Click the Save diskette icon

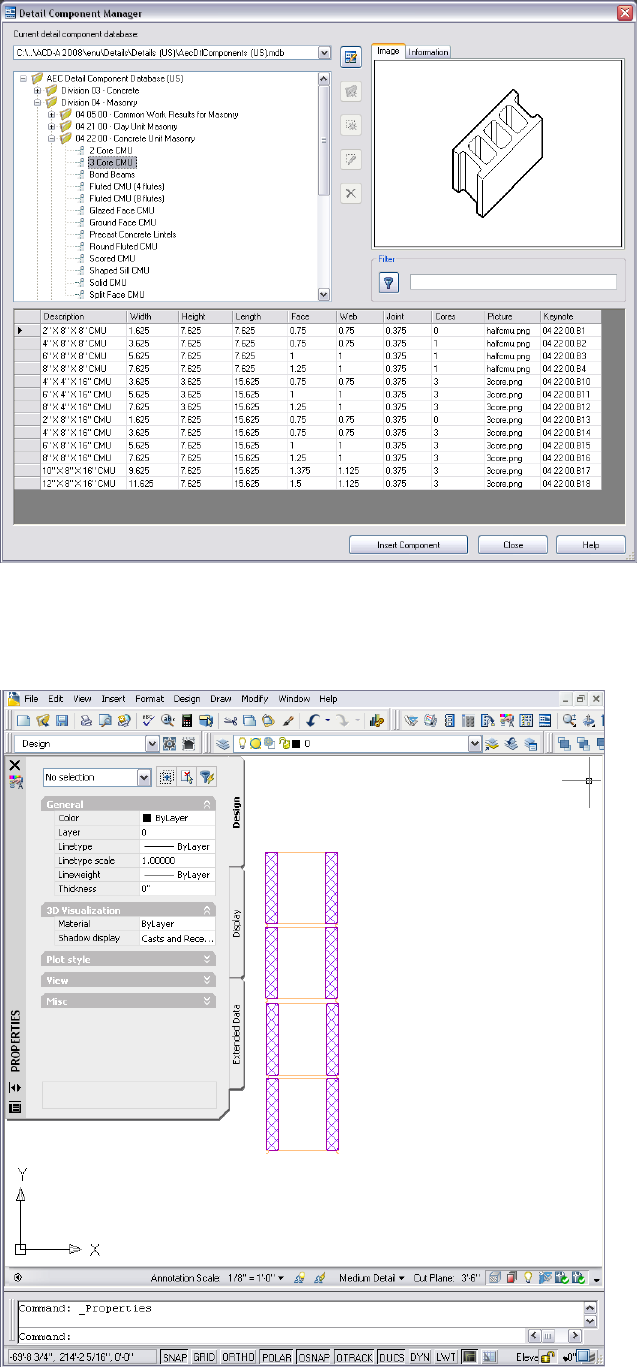pos(62,719)
